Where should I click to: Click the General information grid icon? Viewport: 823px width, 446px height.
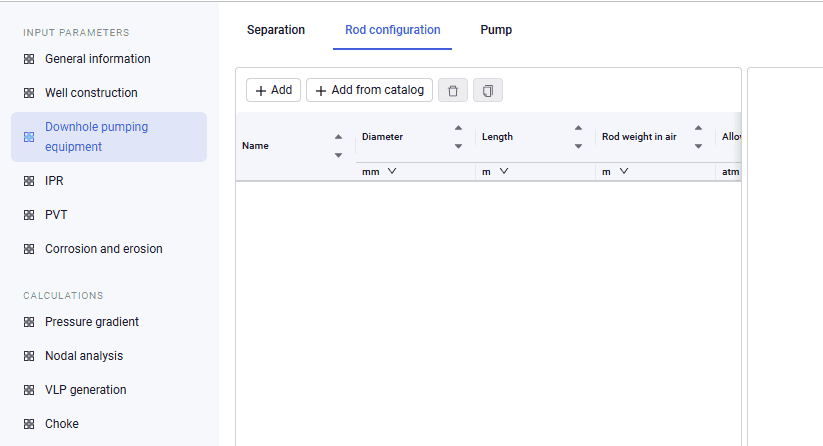[x=29, y=59]
